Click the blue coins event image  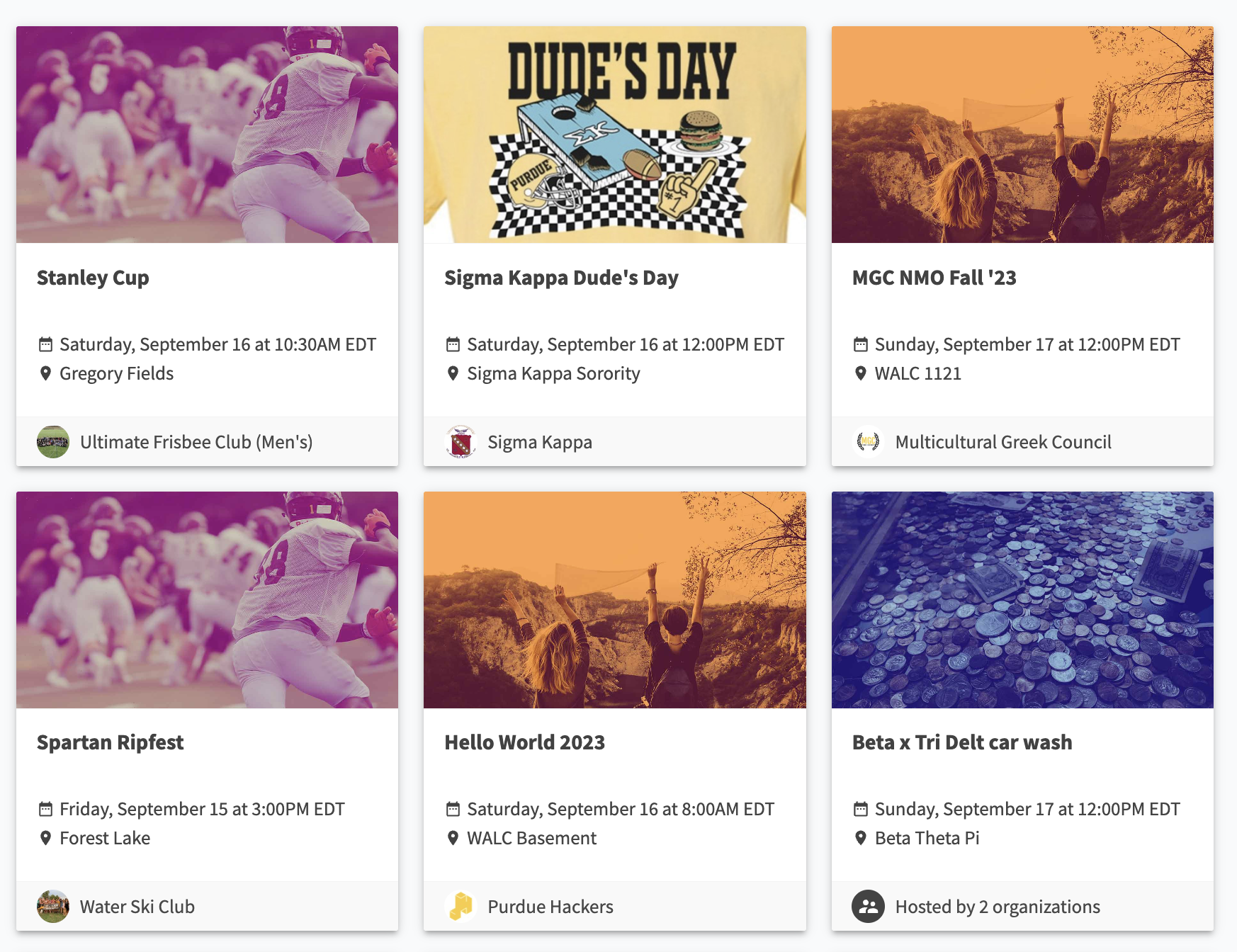[x=1022, y=600]
